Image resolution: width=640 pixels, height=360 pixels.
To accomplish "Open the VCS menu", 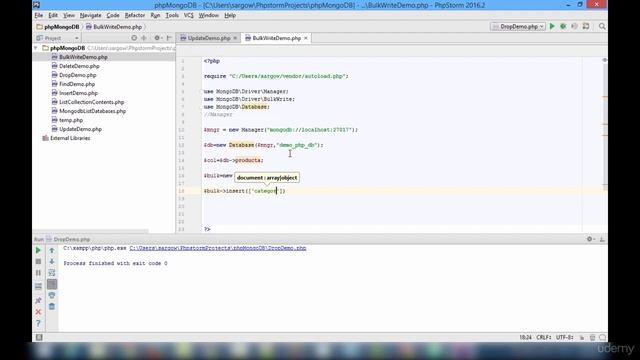I will (x=189, y=16).
